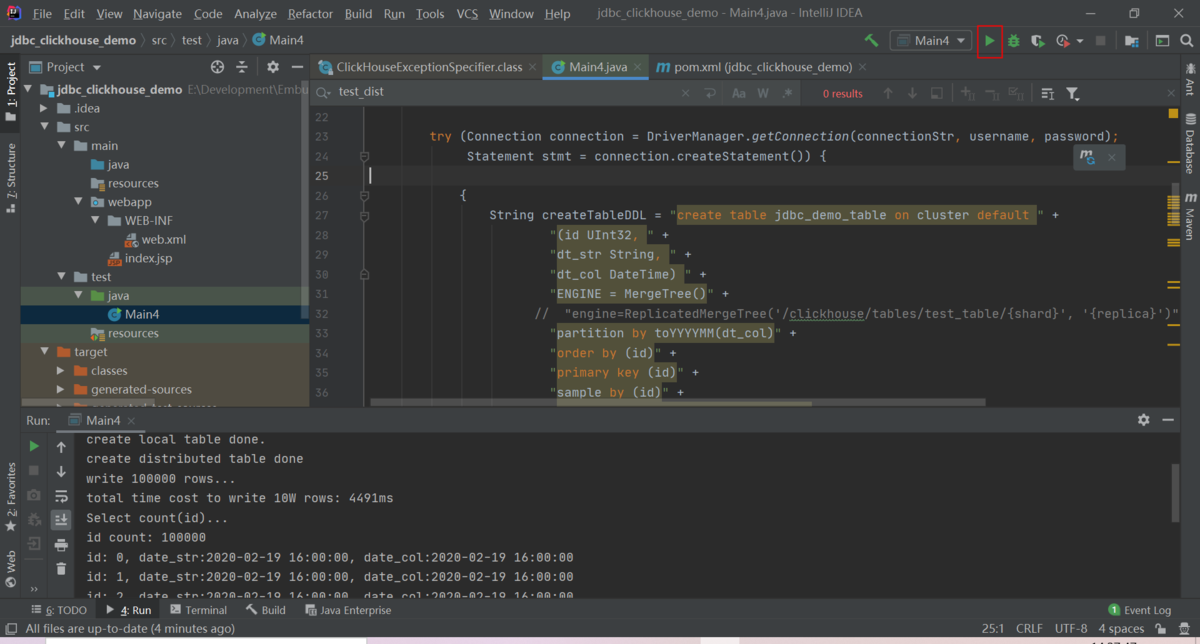Run Main4 with coverage icon
The width and height of the screenshot is (1200, 644).
(1038, 41)
